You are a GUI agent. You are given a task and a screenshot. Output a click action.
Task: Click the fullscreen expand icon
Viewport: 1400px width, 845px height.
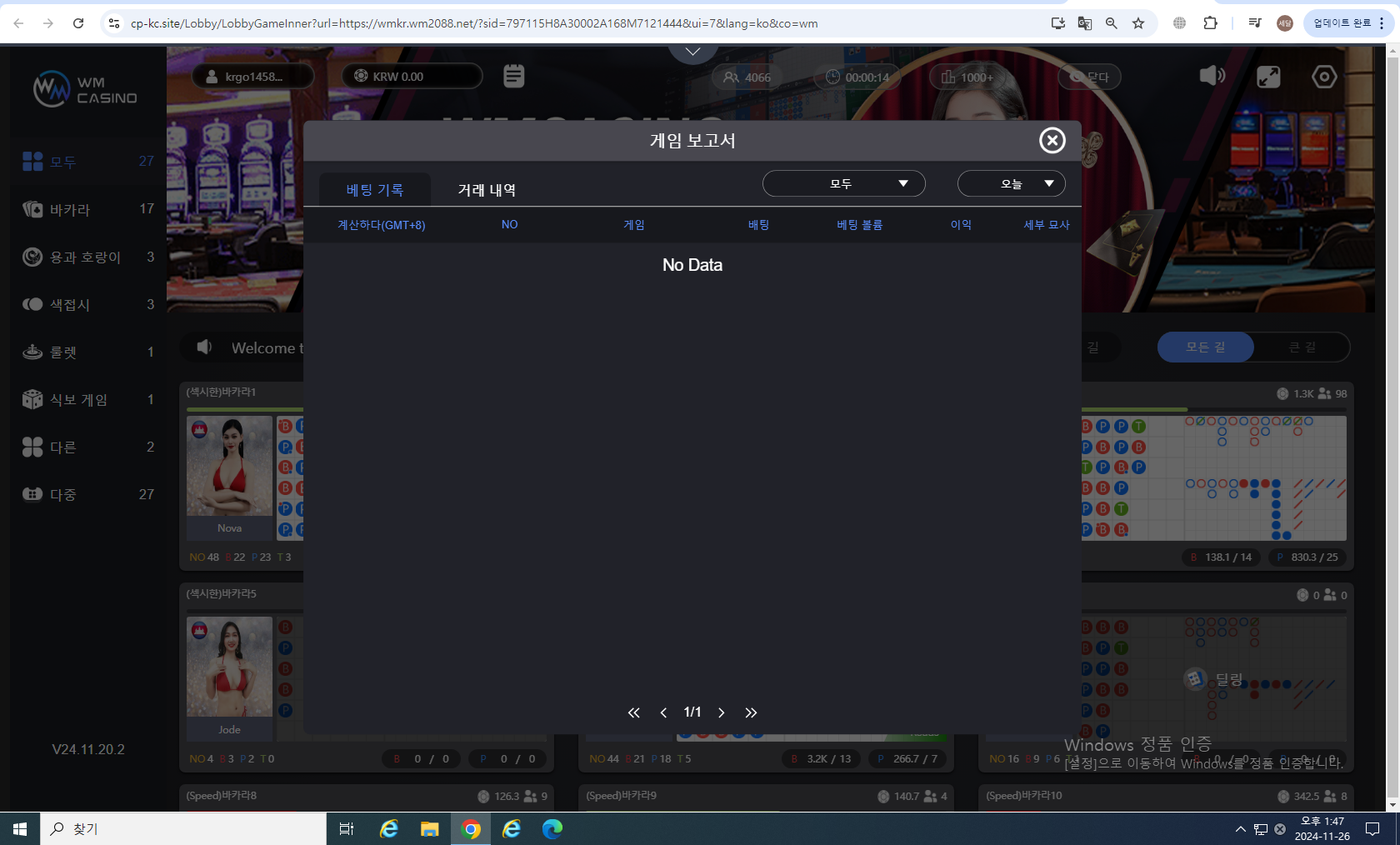pyautogui.click(x=1267, y=77)
